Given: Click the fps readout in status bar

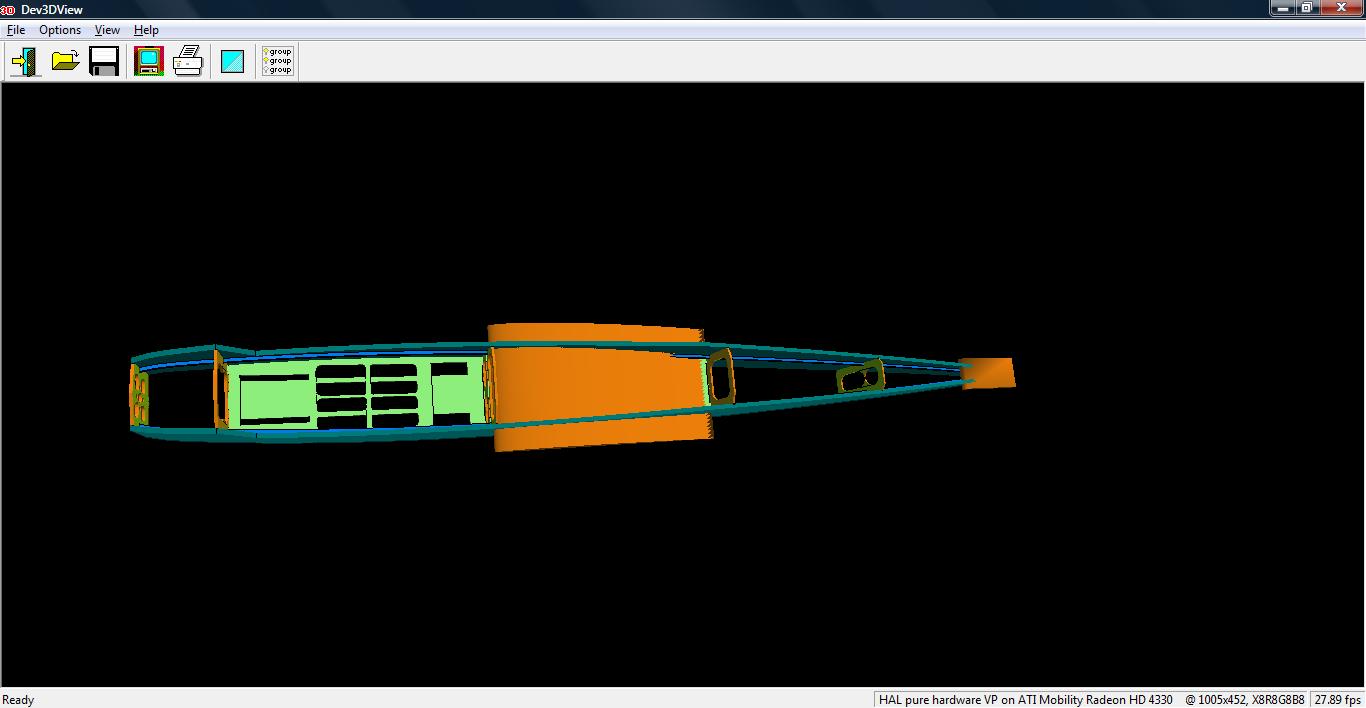Looking at the screenshot, I should 1337,700.
